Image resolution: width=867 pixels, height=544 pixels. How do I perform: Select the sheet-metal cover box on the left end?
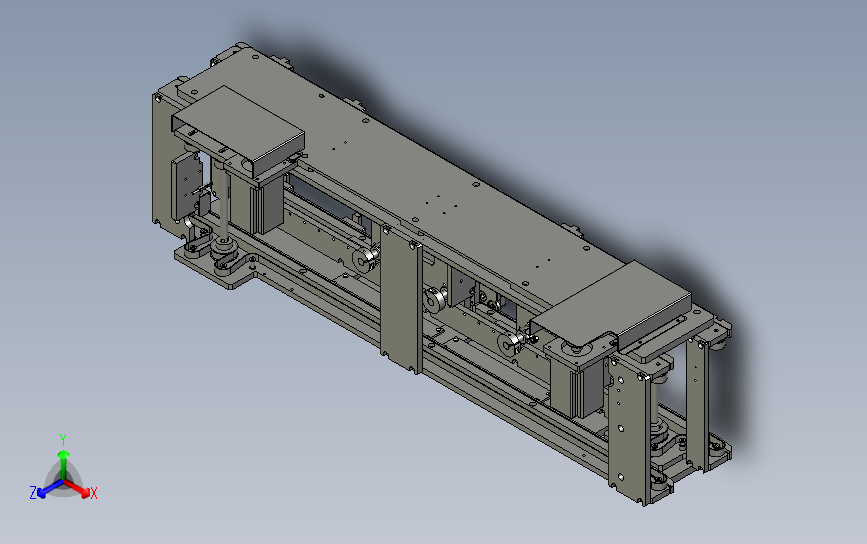238,130
